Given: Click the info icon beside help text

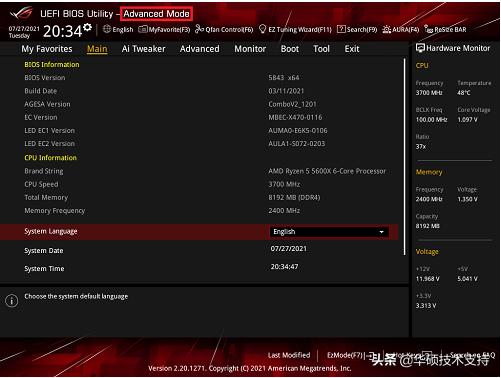Looking at the screenshot, I should (x=12, y=301).
